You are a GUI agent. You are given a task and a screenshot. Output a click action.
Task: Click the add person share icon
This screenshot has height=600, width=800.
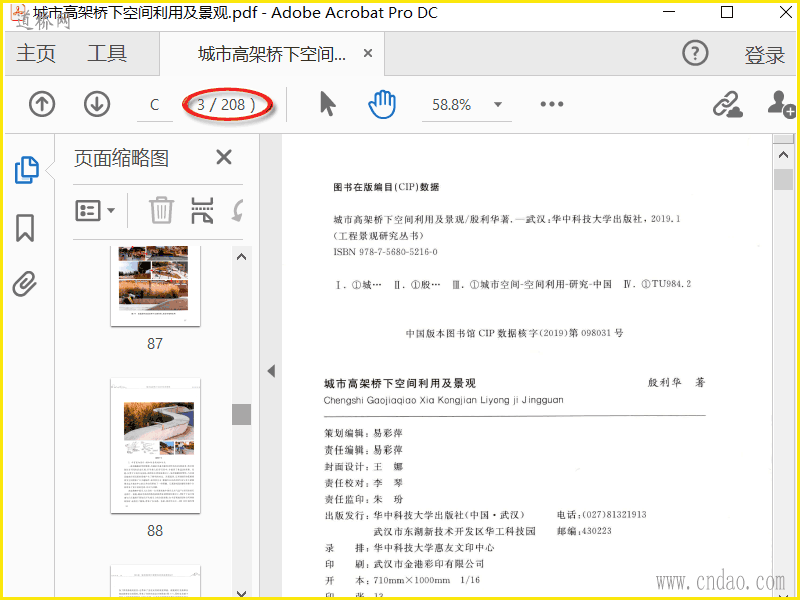pos(781,104)
